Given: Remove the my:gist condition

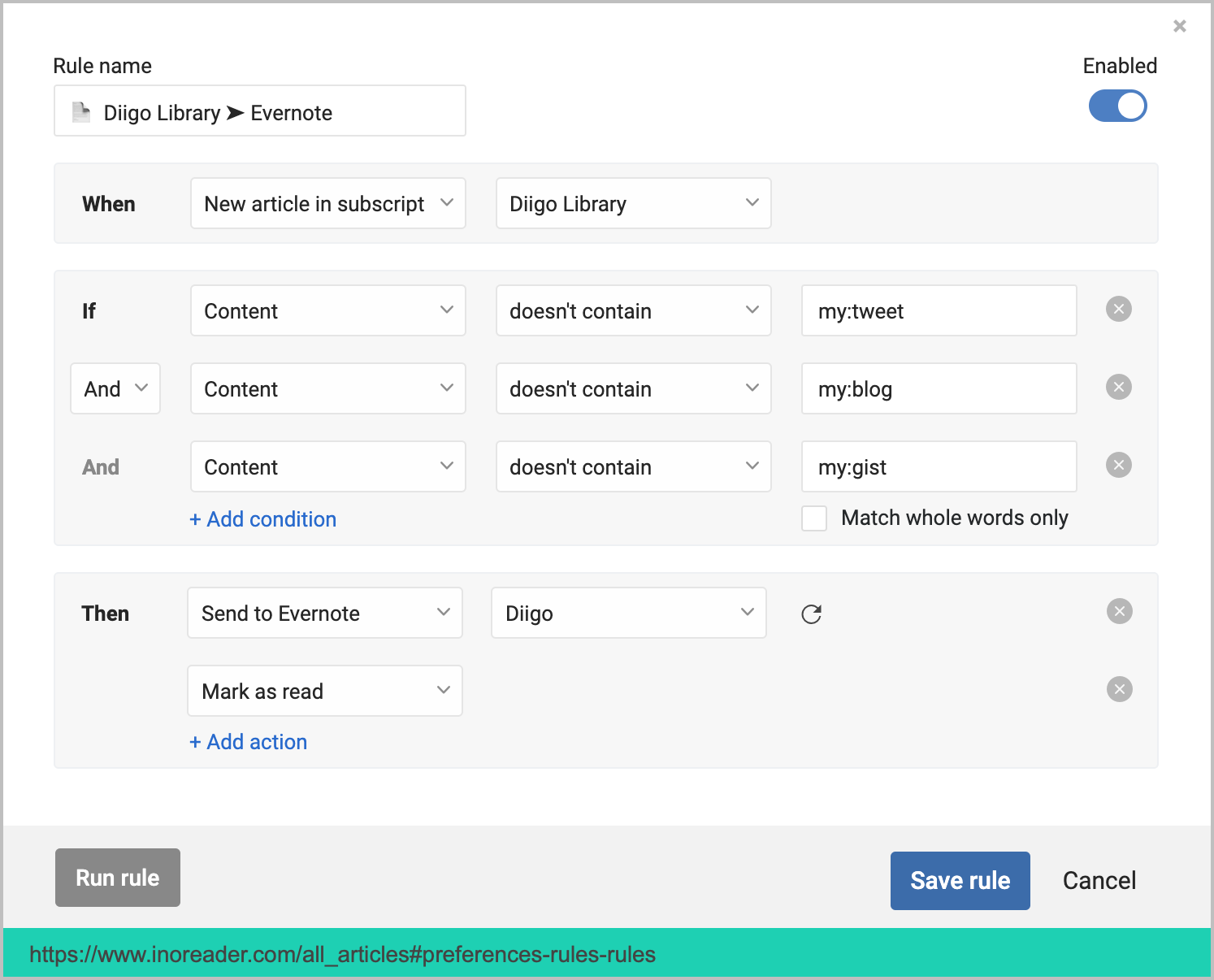Looking at the screenshot, I should pos(1118,465).
